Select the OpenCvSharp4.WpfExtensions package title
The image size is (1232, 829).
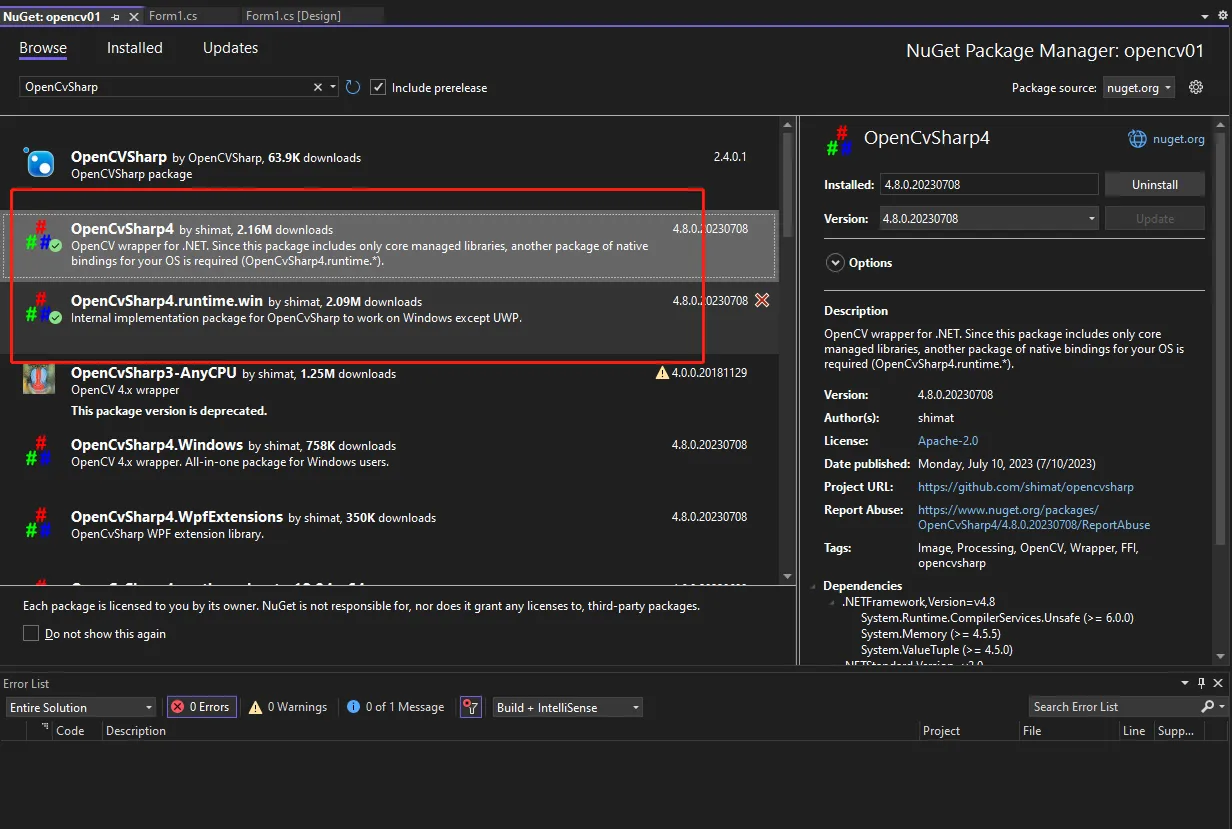(177, 517)
